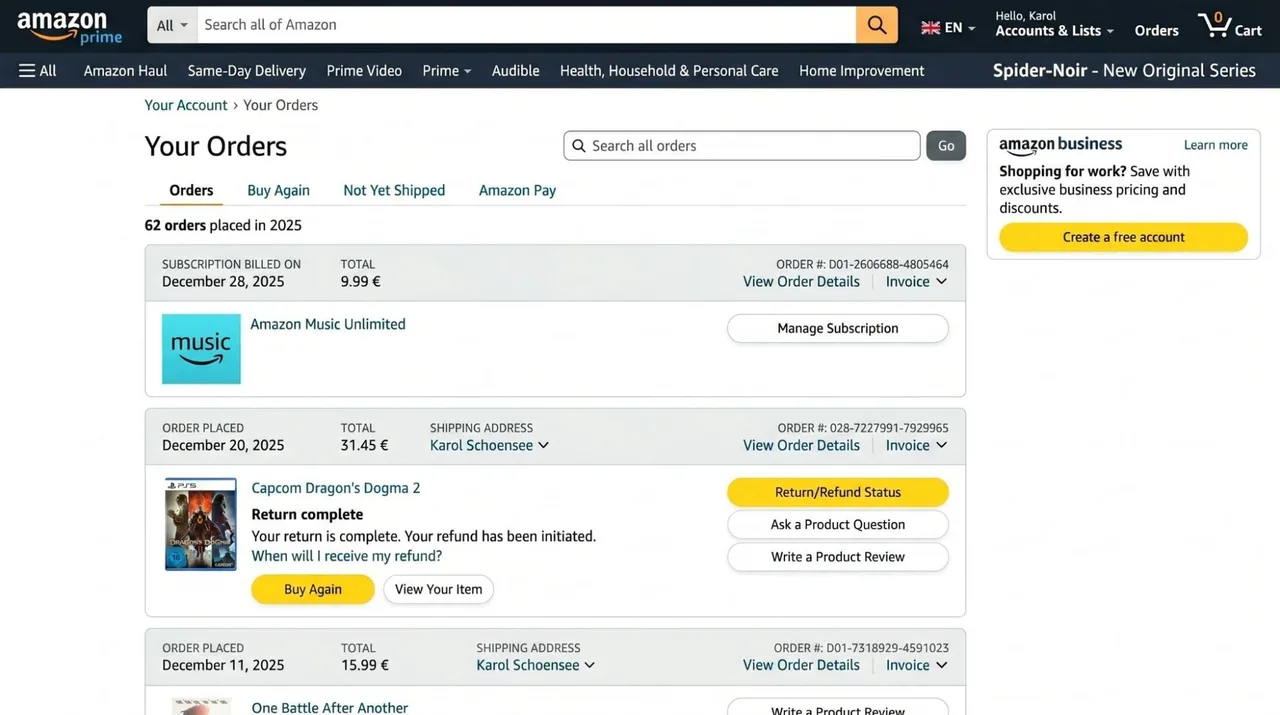Expand shipping address for December 20 order
The height and width of the screenshot is (715, 1280).
click(x=489, y=446)
